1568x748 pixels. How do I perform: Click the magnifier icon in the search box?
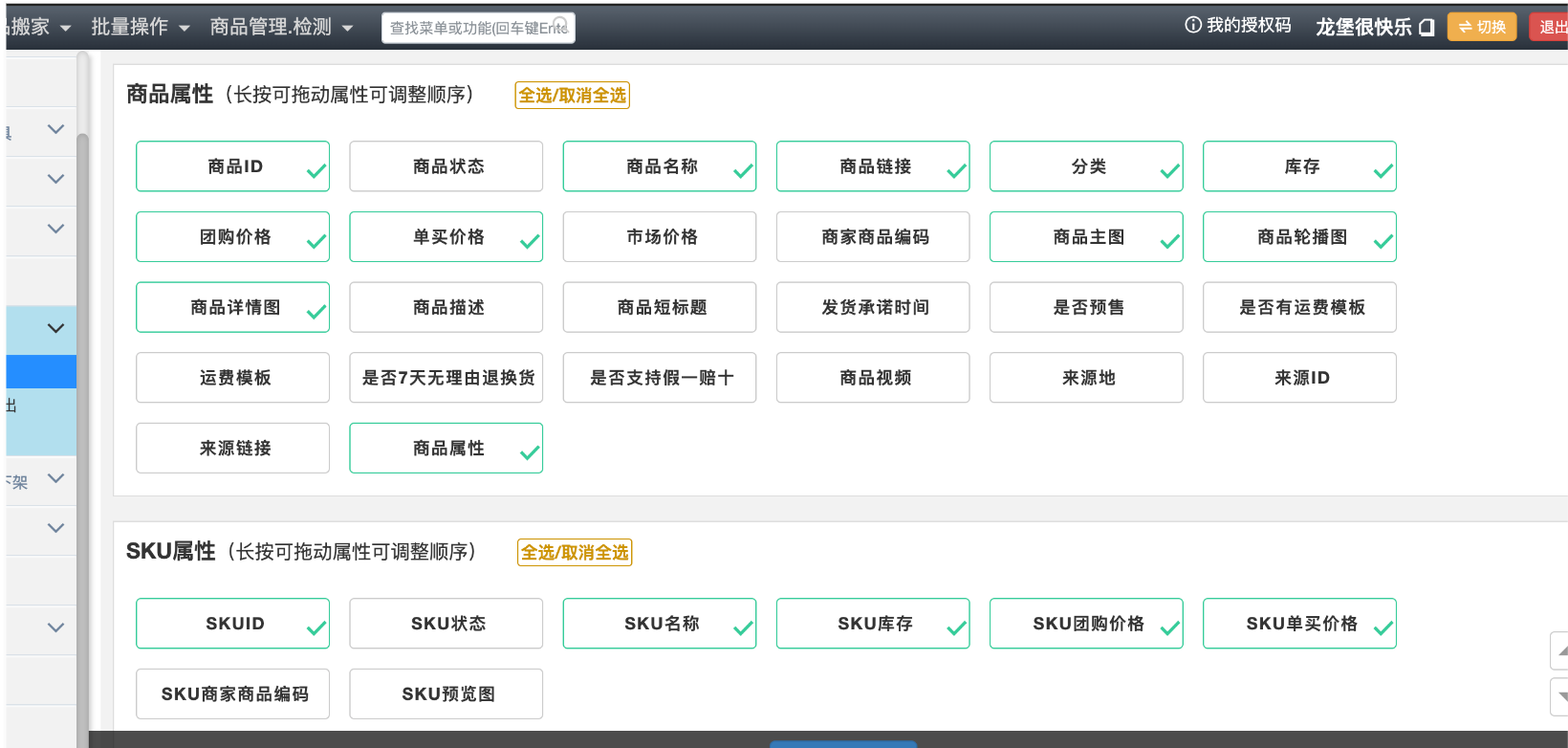click(x=560, y=24)
